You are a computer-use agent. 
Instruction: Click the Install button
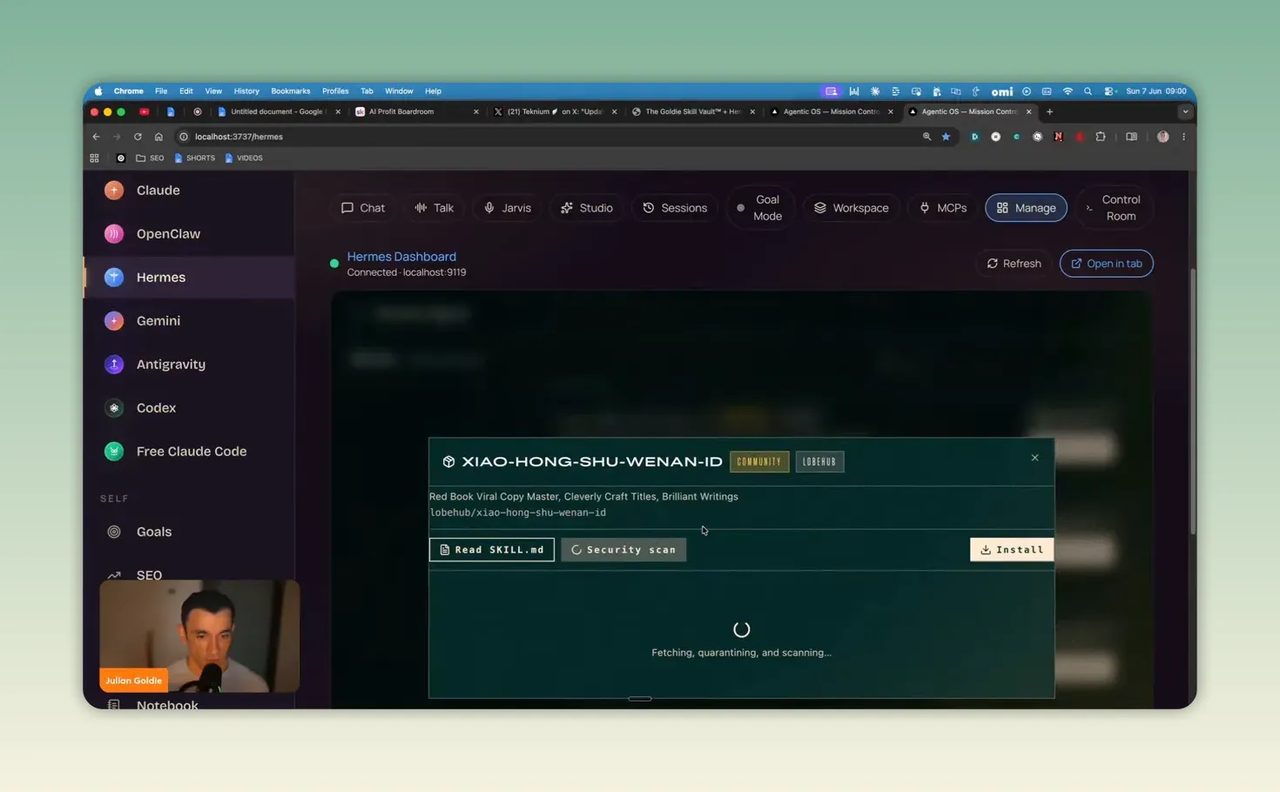point(1011,549)
